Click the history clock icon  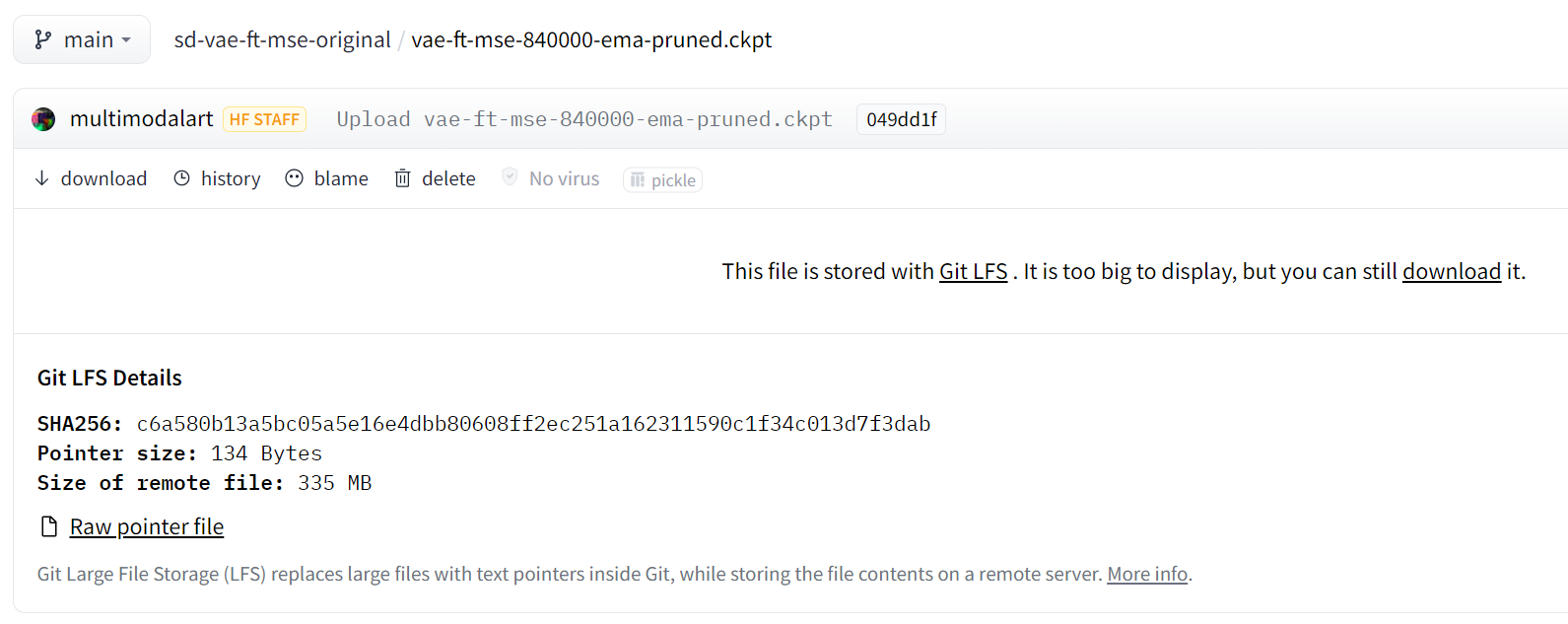pyautogui.click(x=182, y=178)
